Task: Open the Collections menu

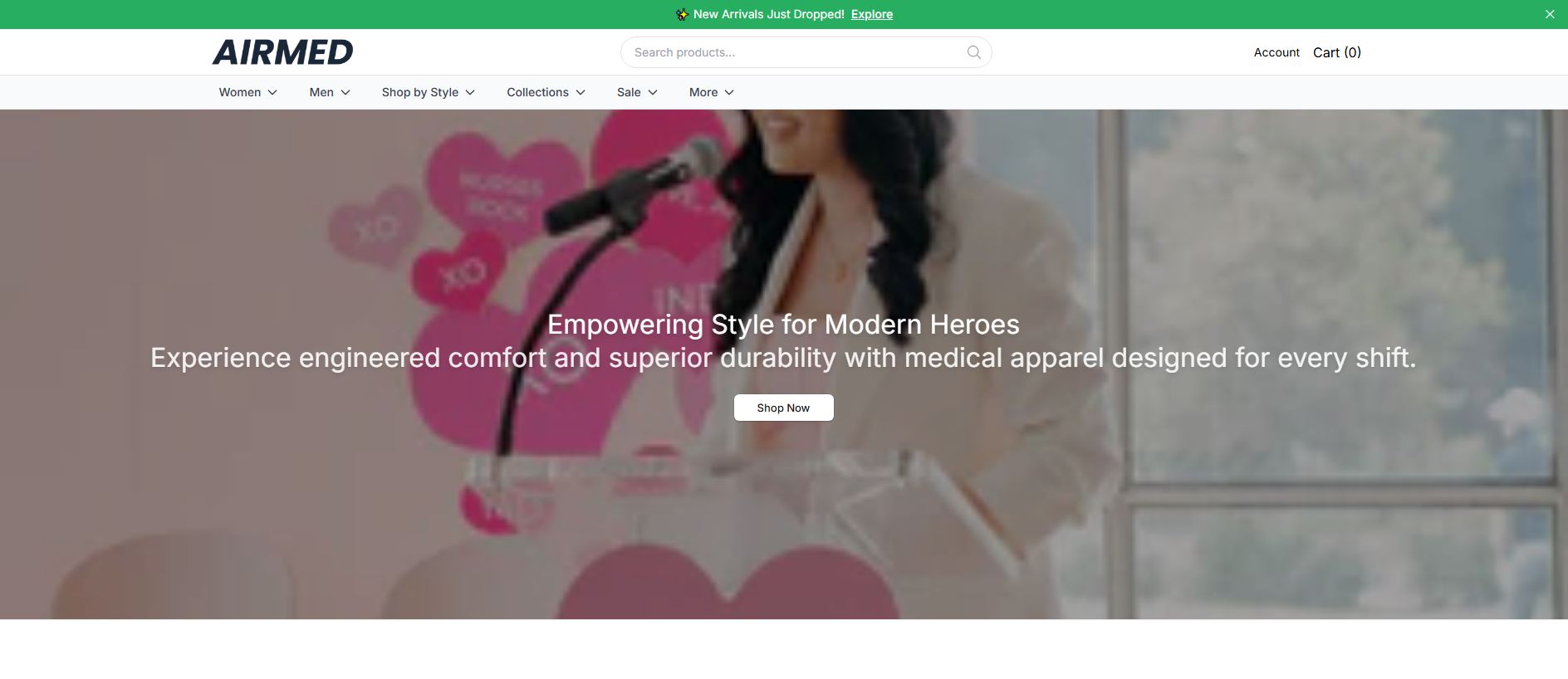Action: (x=546, y=92)
